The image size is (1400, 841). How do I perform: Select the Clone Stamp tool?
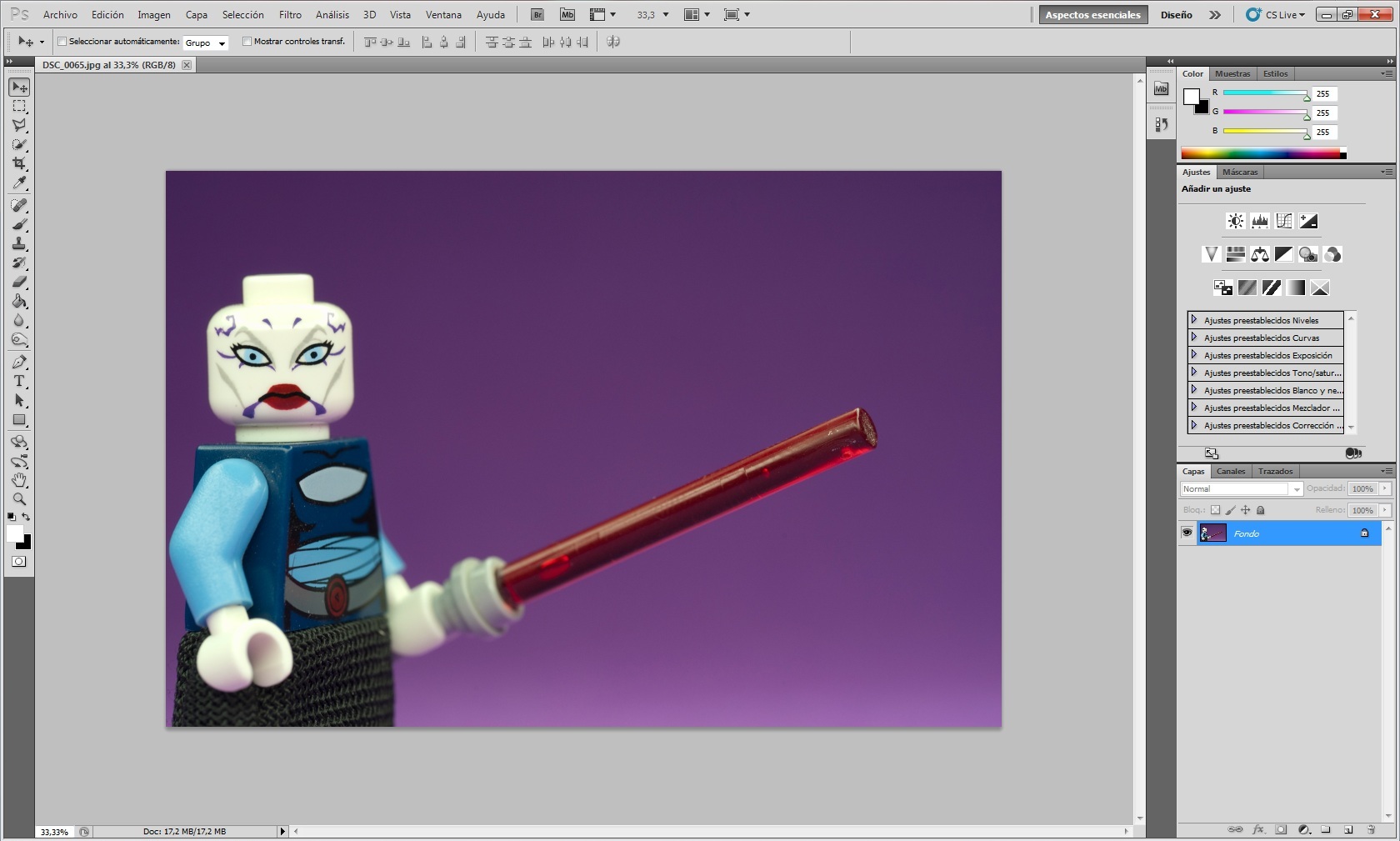(x=19, y=243)
